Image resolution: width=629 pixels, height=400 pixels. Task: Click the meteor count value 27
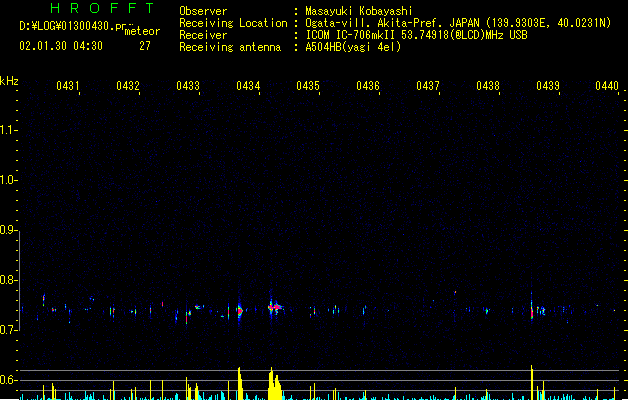point(145,46)
